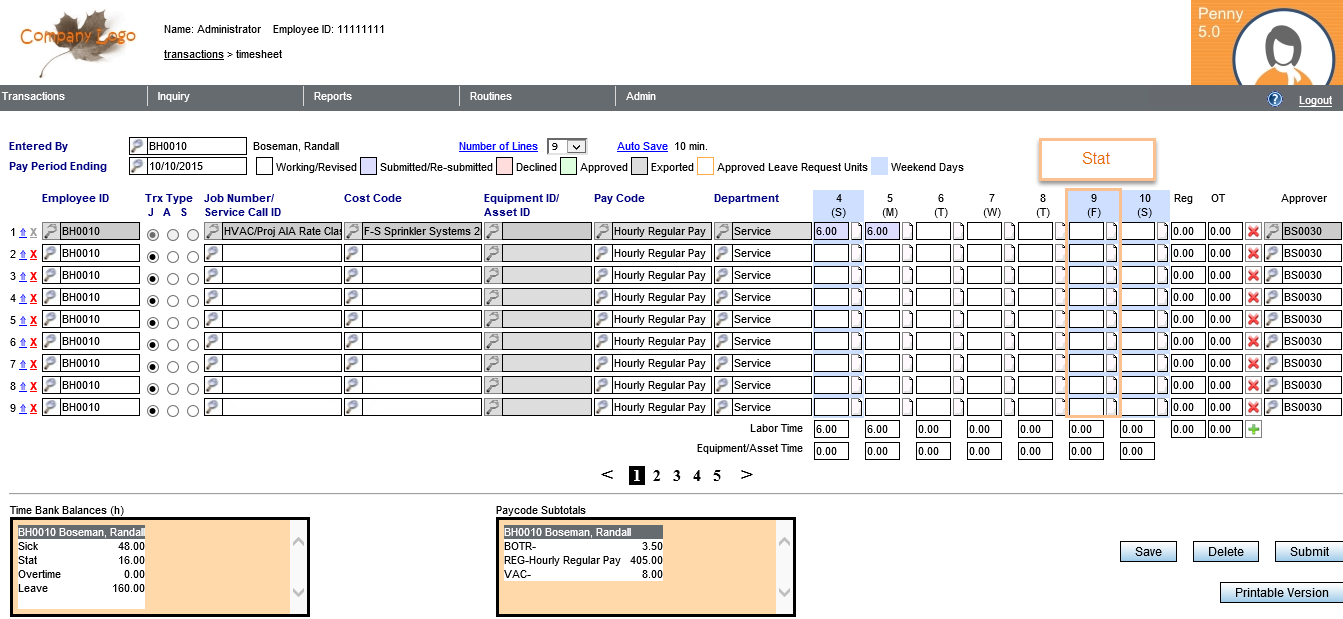Open Job Number lookup in row 2
Image resolution: width=1343 pixels, height=619 pixels.
213,254
